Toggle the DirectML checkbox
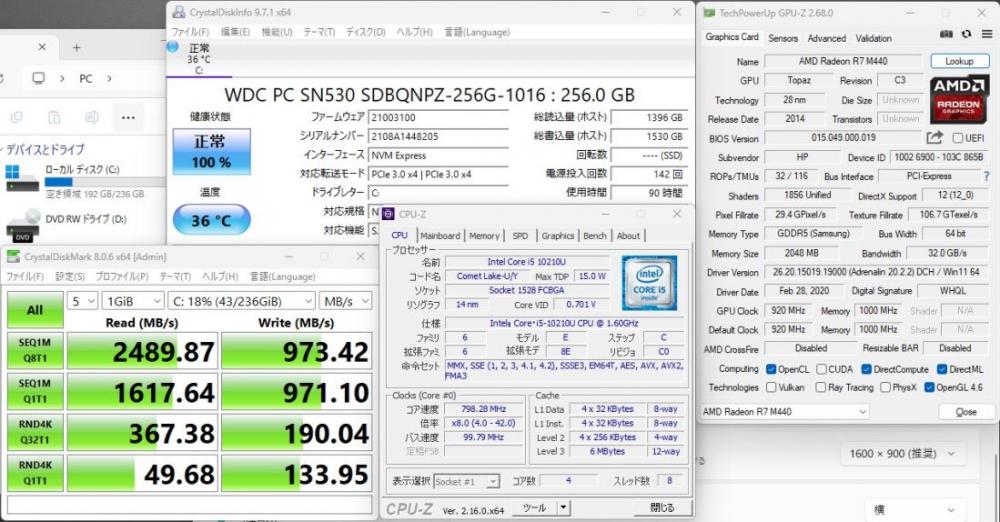The height and width of the screenshot is (522, 1000). (x=942, y=369)
